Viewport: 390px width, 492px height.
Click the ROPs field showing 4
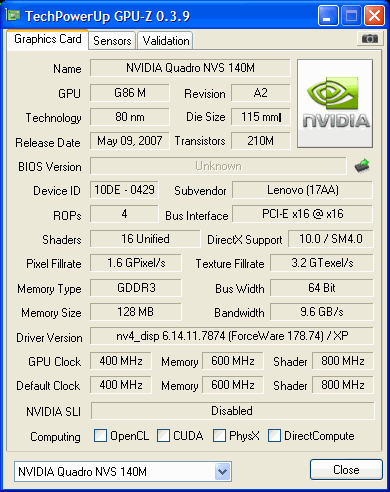point(124,214)
